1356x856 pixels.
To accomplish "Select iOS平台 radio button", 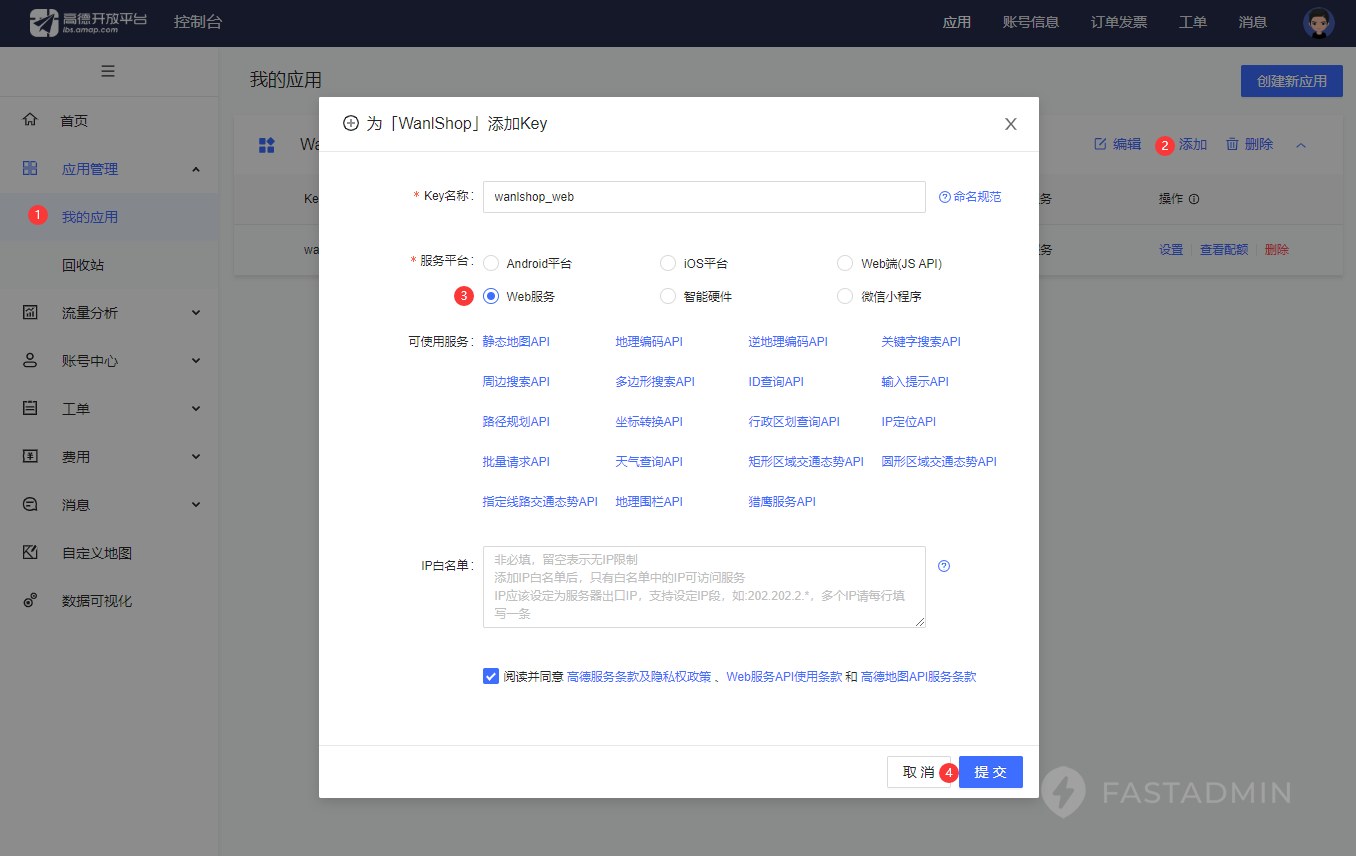I will (668, 263).
